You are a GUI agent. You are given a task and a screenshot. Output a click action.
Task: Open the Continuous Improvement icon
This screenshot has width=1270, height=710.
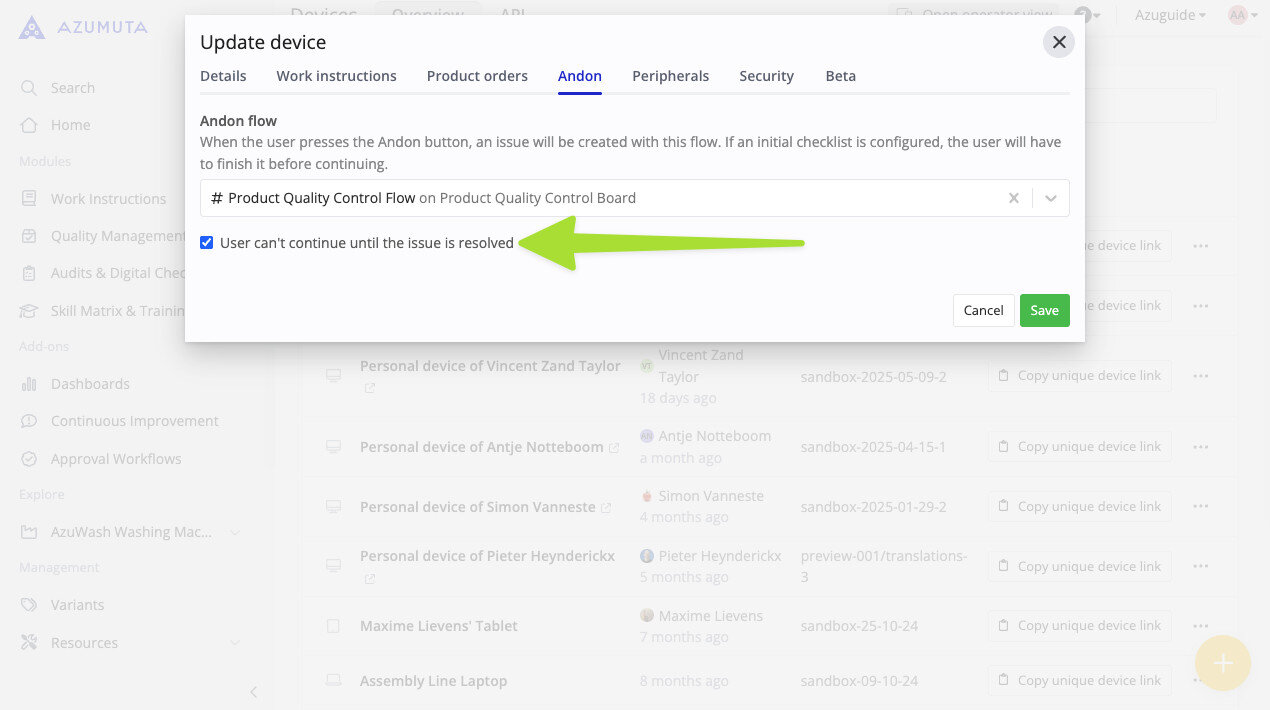pos(30,420)
